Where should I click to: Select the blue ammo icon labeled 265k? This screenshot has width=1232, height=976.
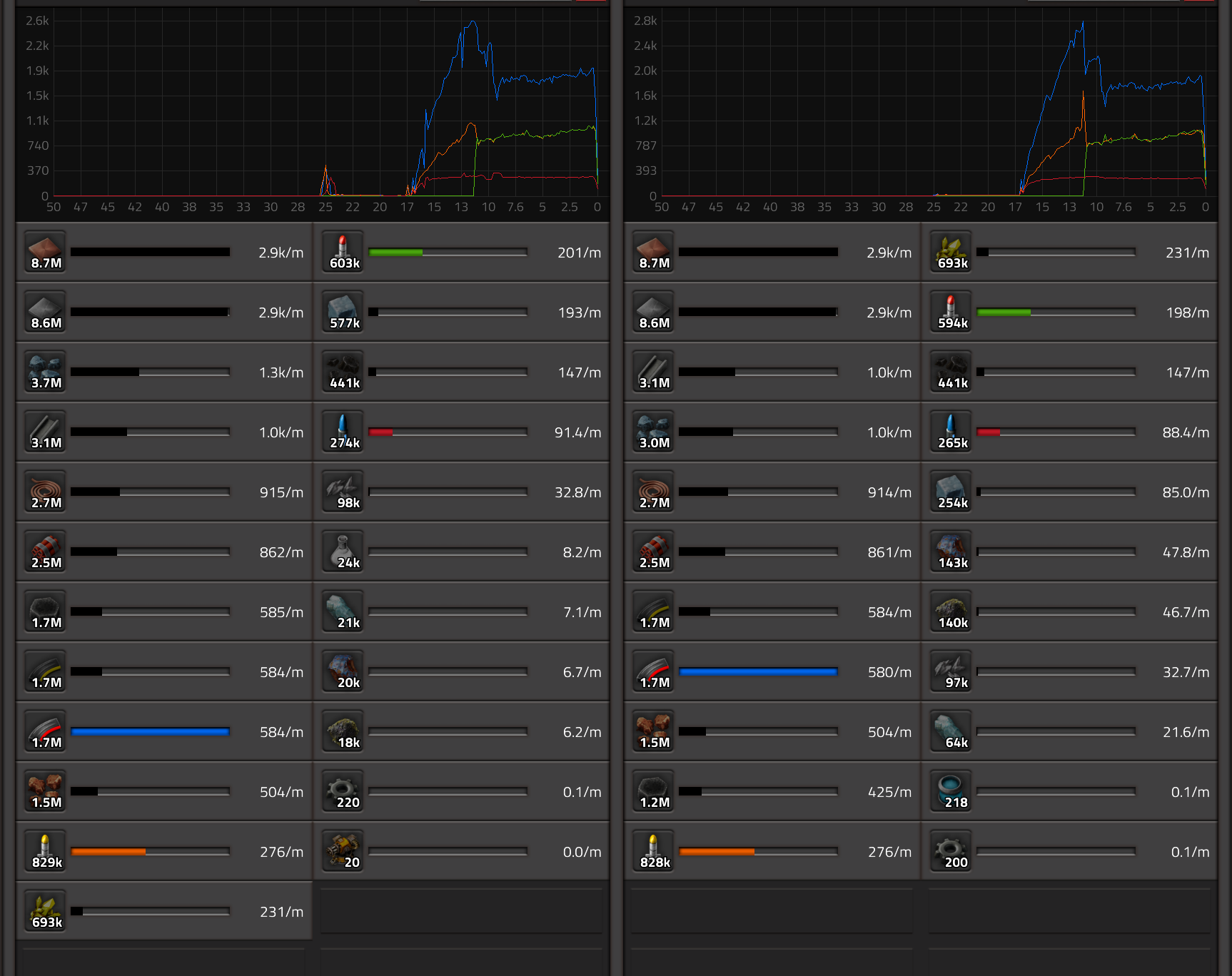(x=951, y=432)
